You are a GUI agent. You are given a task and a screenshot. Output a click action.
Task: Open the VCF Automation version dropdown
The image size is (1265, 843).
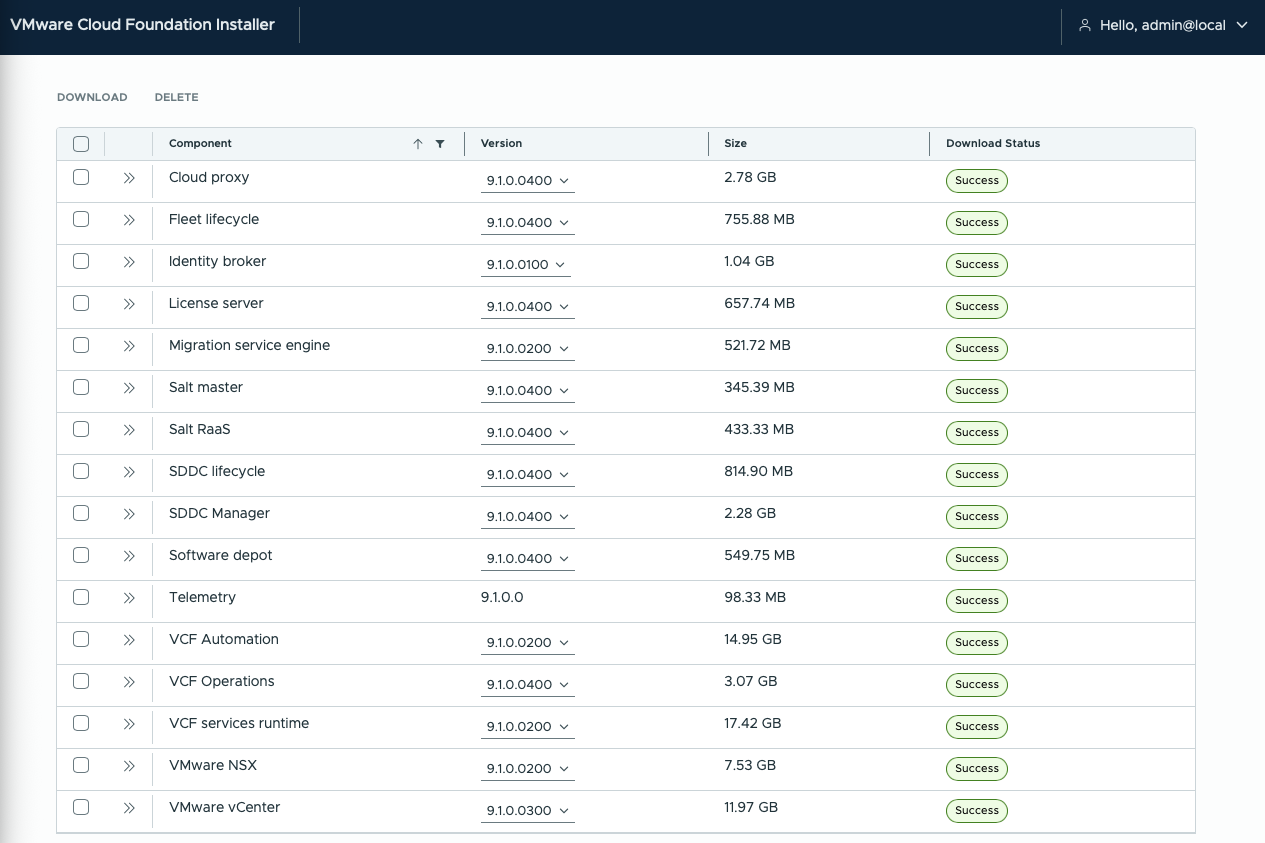pos(528,643)
